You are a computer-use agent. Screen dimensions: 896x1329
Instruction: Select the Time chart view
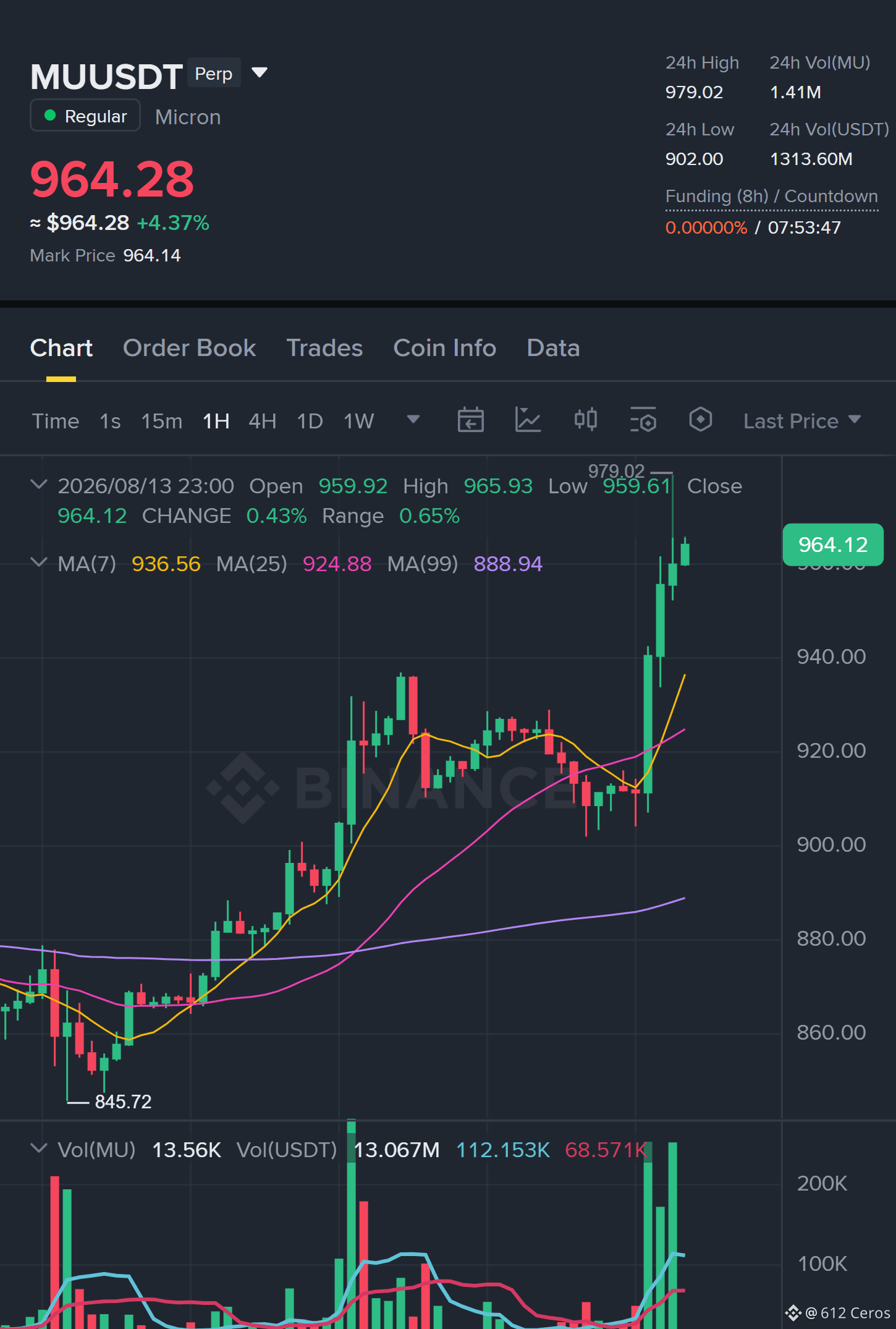point(56,421)
